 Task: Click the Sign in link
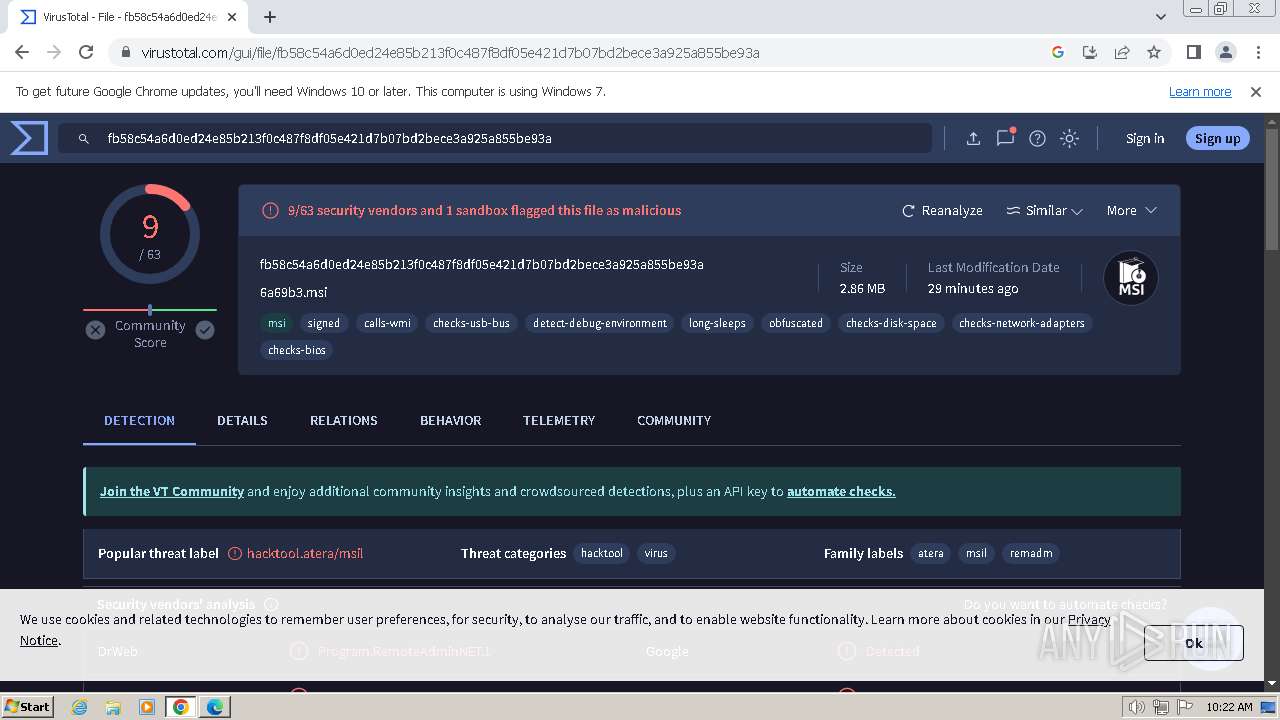(x=1145, y=139)
